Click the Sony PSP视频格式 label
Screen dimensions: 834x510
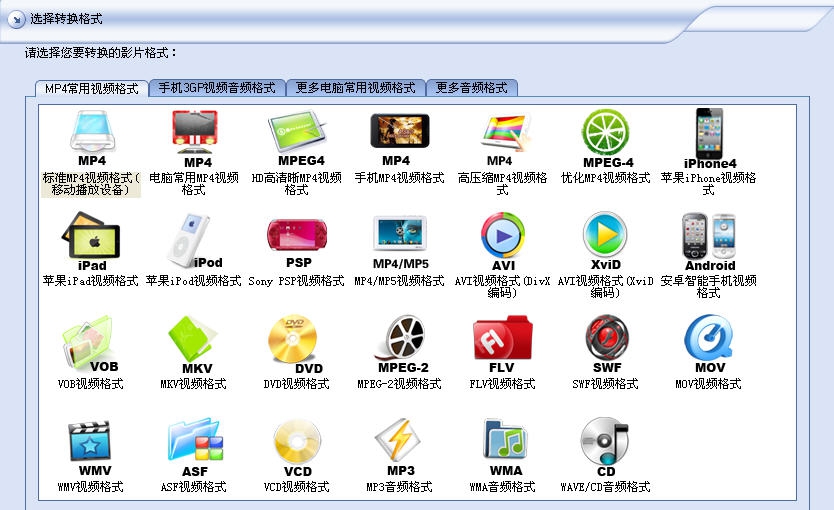tap(296, 281)
